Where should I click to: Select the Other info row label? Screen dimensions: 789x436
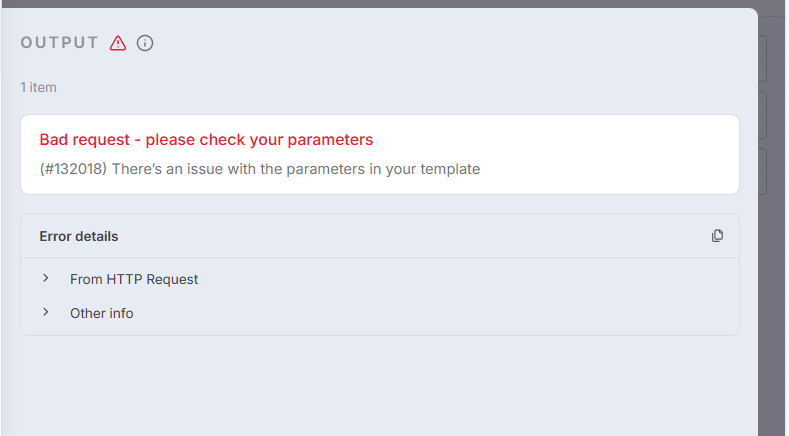point(101,313)
